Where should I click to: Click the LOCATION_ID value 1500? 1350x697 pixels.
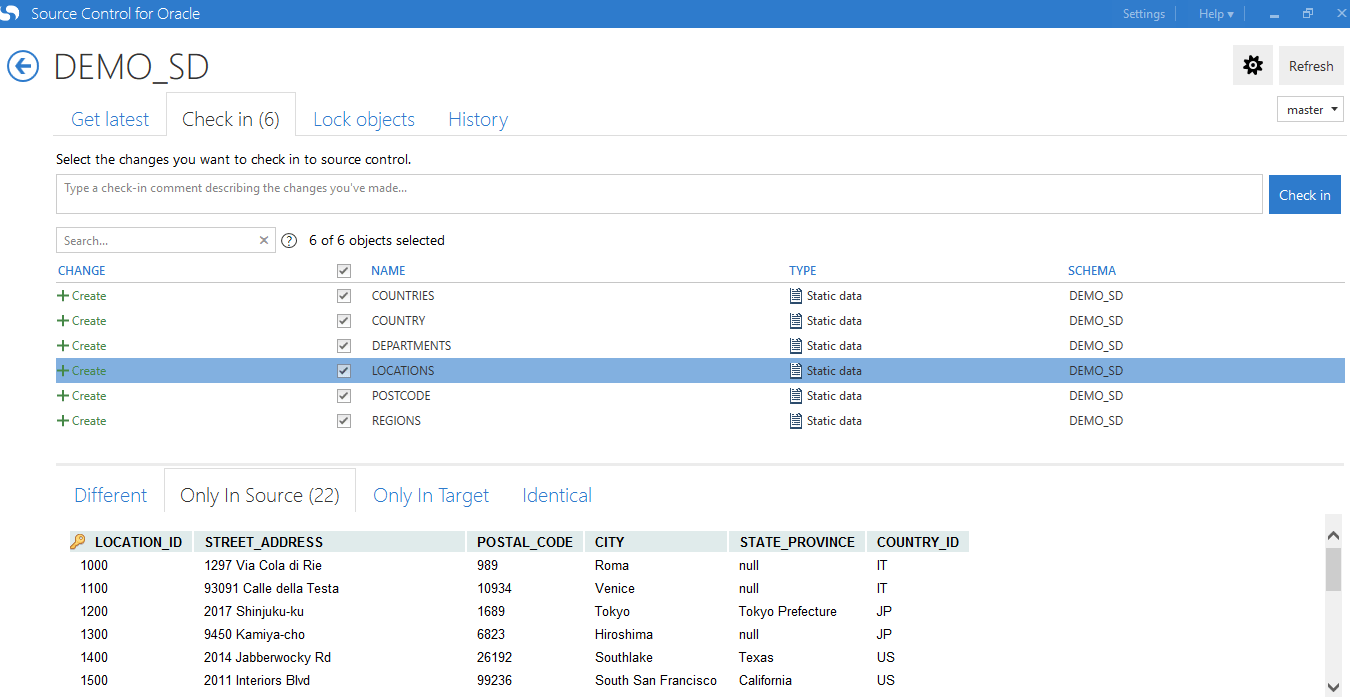point(94,681)
